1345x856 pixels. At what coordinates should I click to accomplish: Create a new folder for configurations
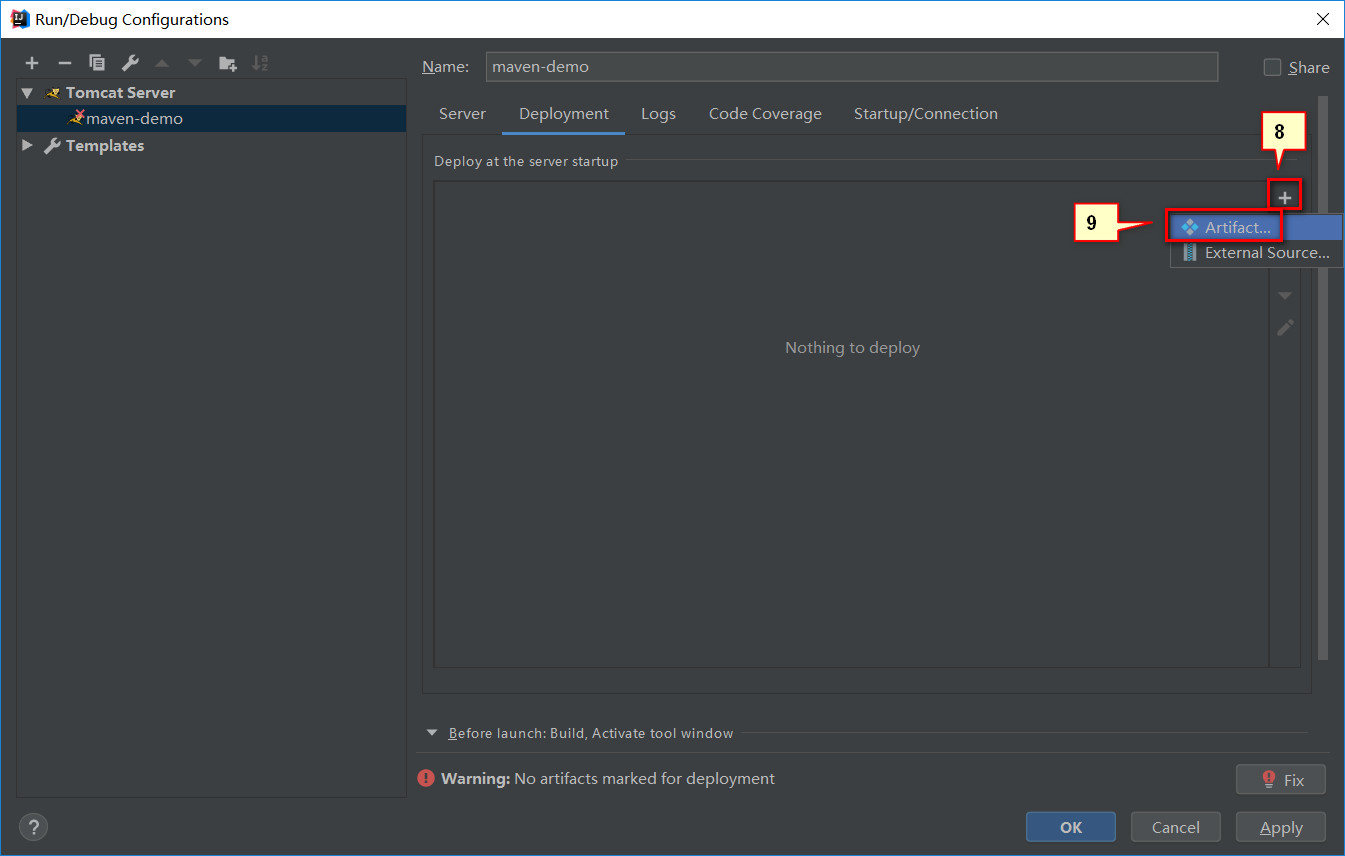[228, 64]
